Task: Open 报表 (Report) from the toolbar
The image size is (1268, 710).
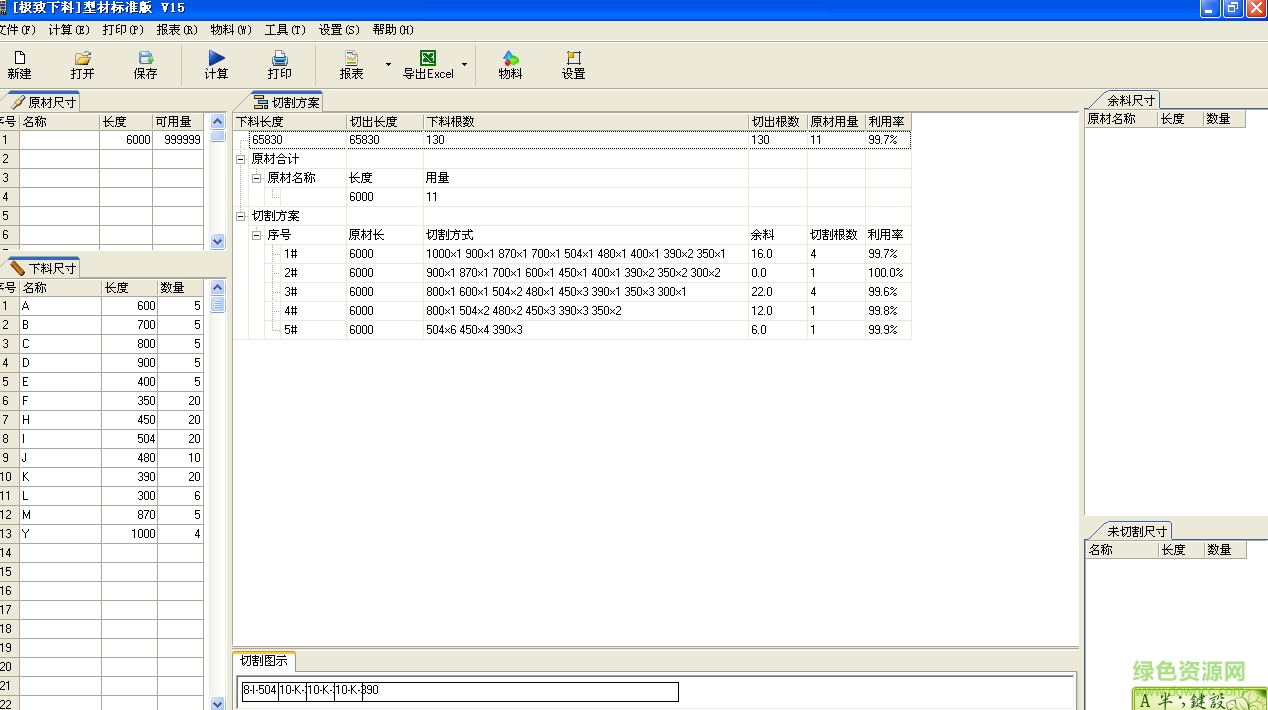Action: pyautogui.click(x=351, y=65)
